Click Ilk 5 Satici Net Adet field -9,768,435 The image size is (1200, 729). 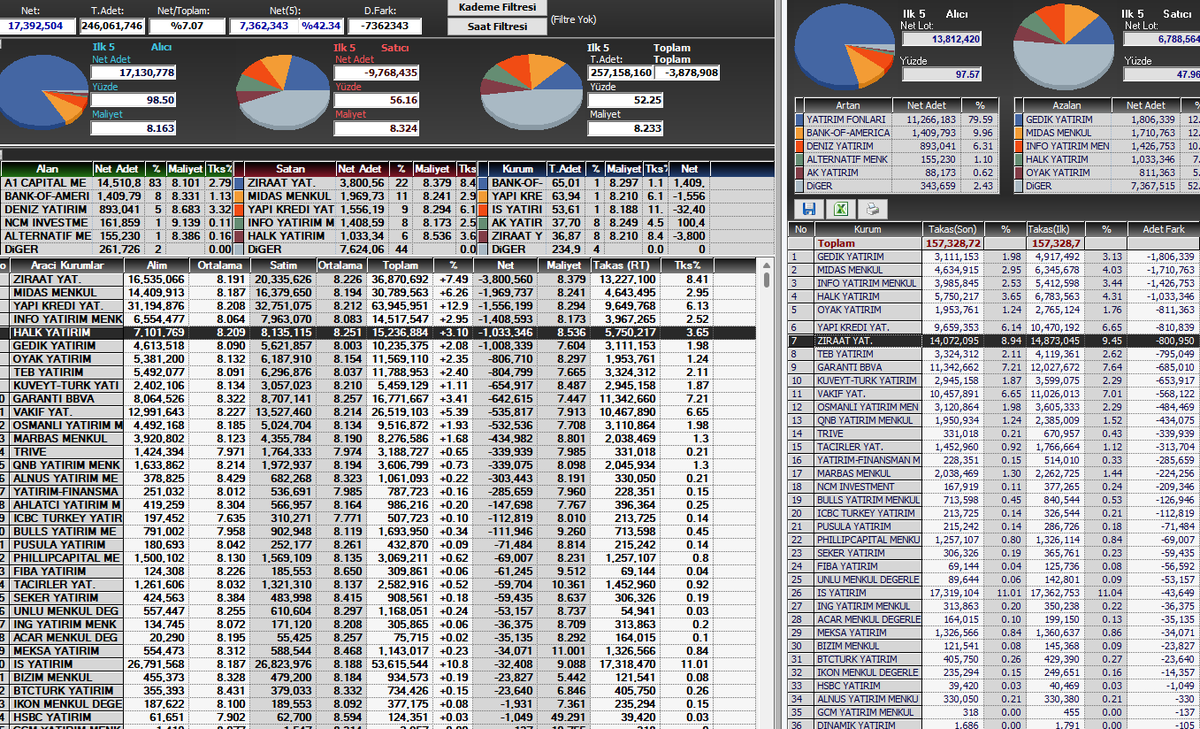tap(377, 73)
